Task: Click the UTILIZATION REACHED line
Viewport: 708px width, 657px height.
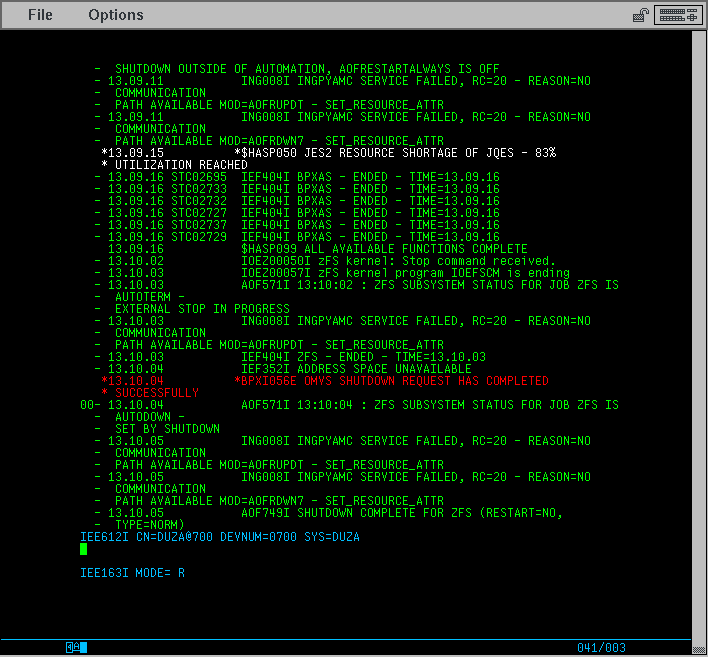Action: click(174, 165)
